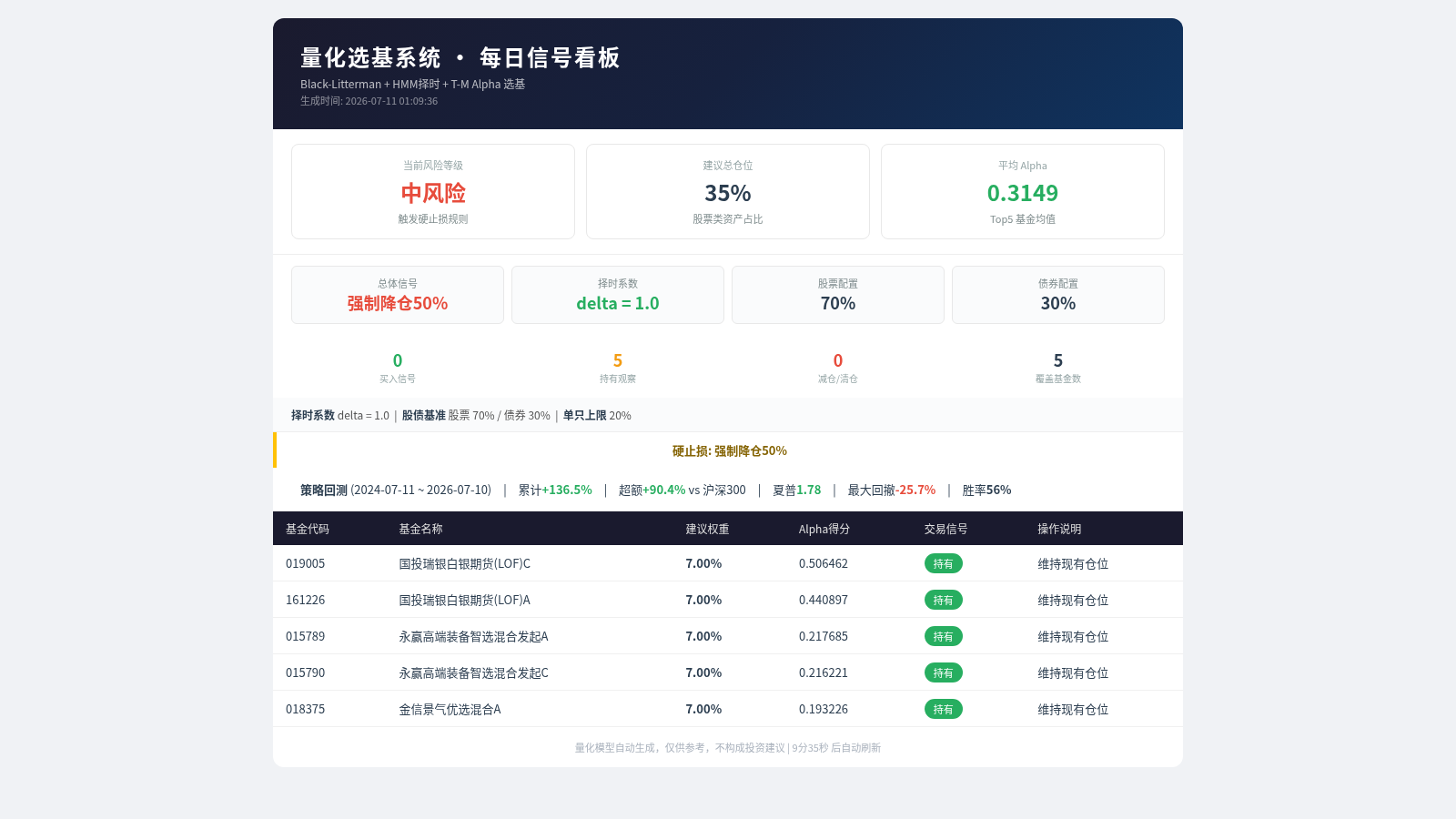1456x819 pixels.
Task: Click fund code 015790
Action: pos(306,672)
